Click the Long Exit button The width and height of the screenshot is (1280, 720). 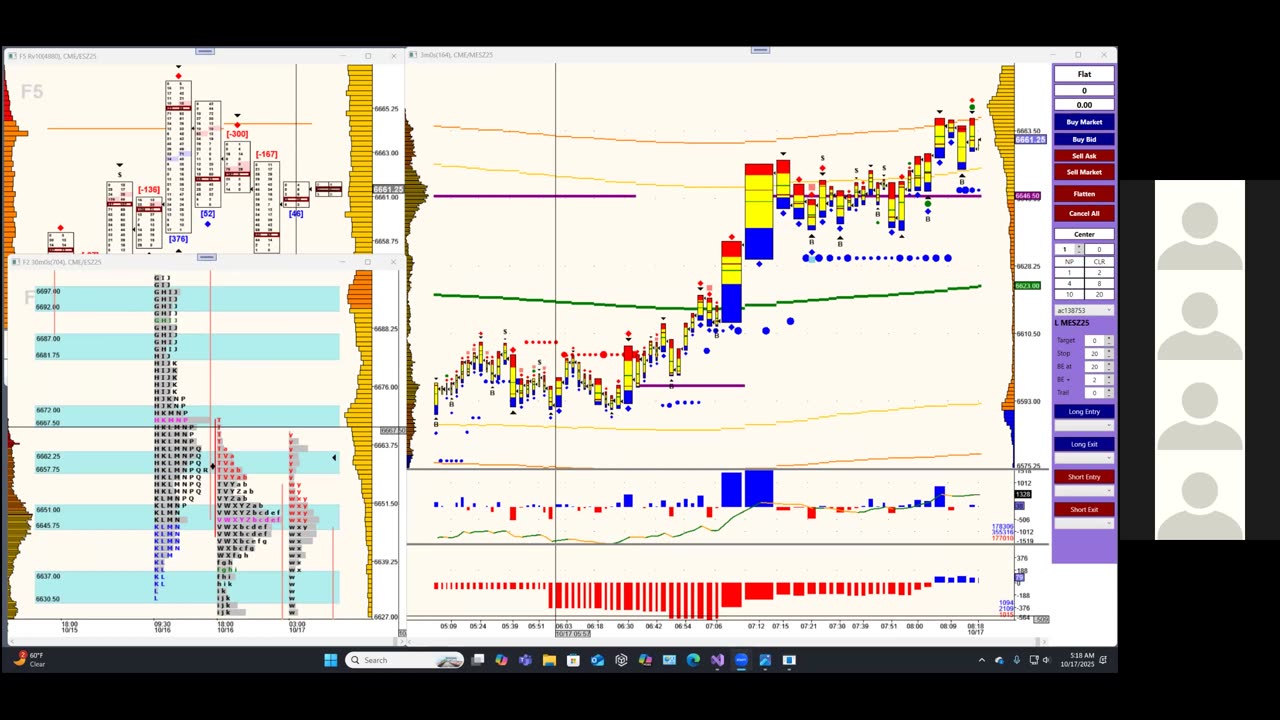click(1084, 444)
